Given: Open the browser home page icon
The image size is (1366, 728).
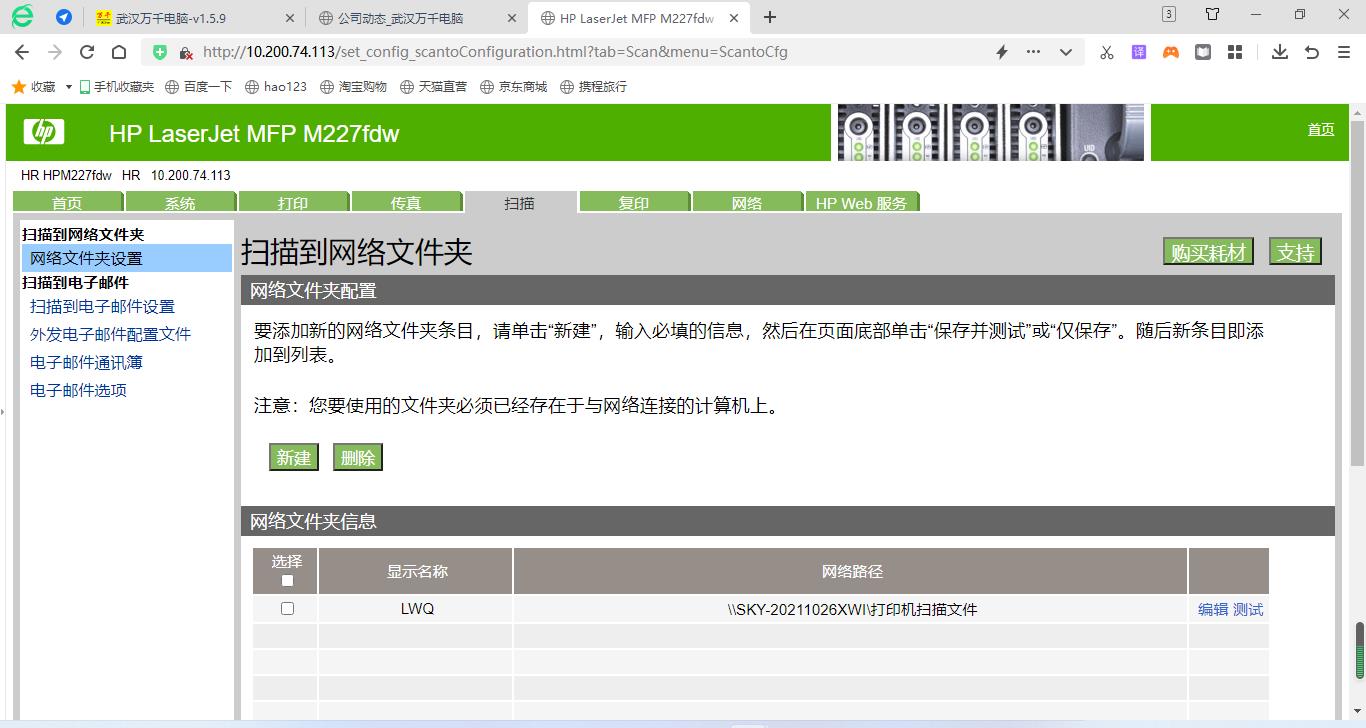Looking at the screenshot, I should click(x=119, y=52).
